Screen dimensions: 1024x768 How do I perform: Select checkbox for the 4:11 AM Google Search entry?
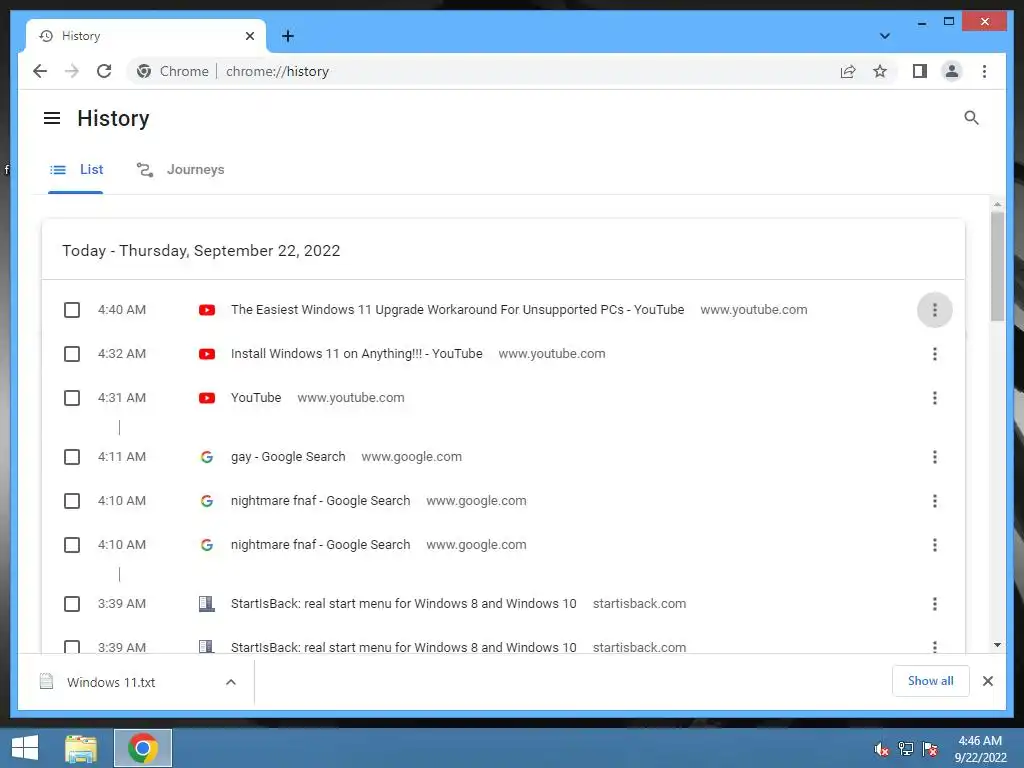pyautogui.click(x=72, y=457)
